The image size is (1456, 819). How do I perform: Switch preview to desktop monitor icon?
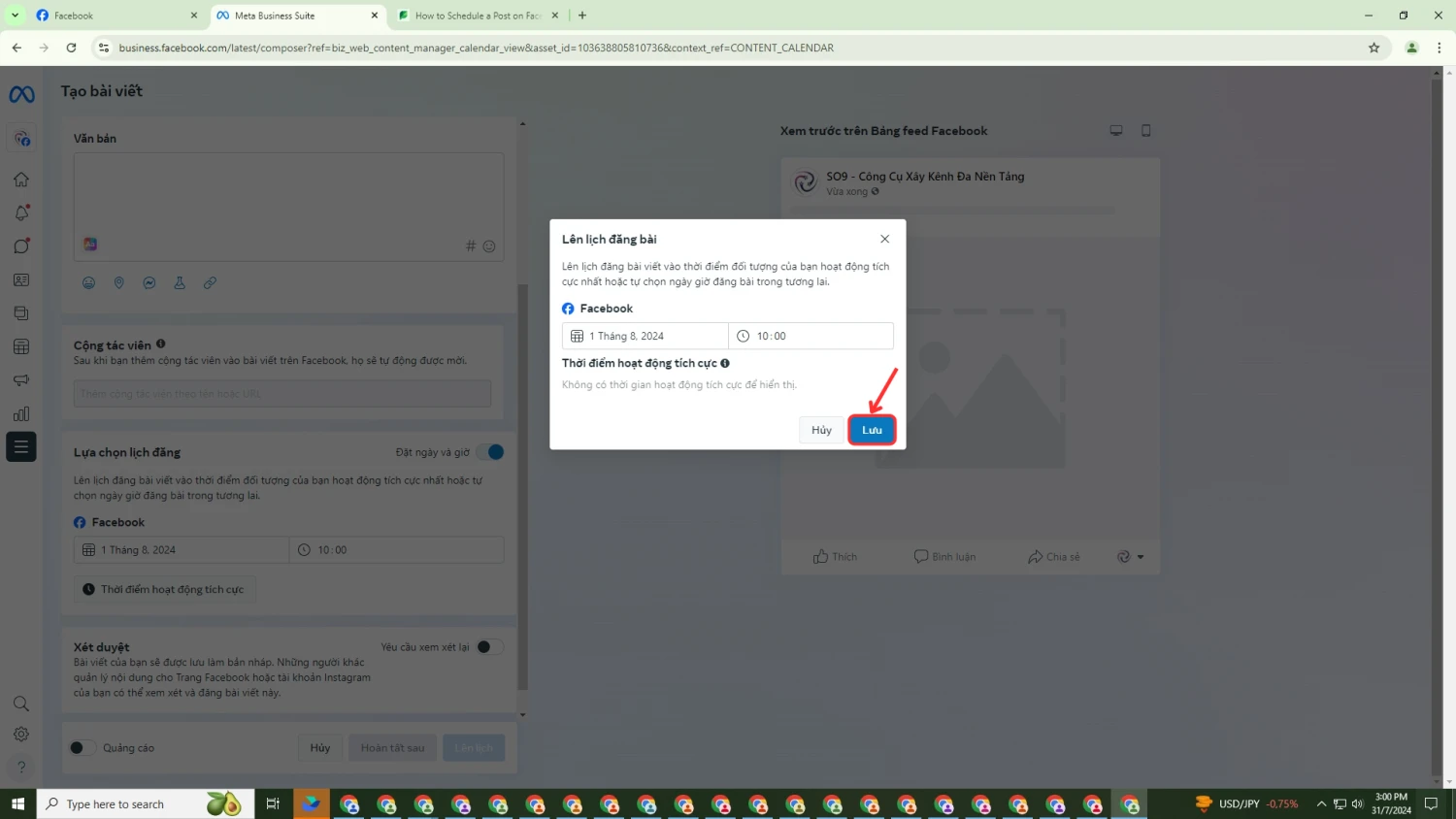click(x=1116, y=130)
